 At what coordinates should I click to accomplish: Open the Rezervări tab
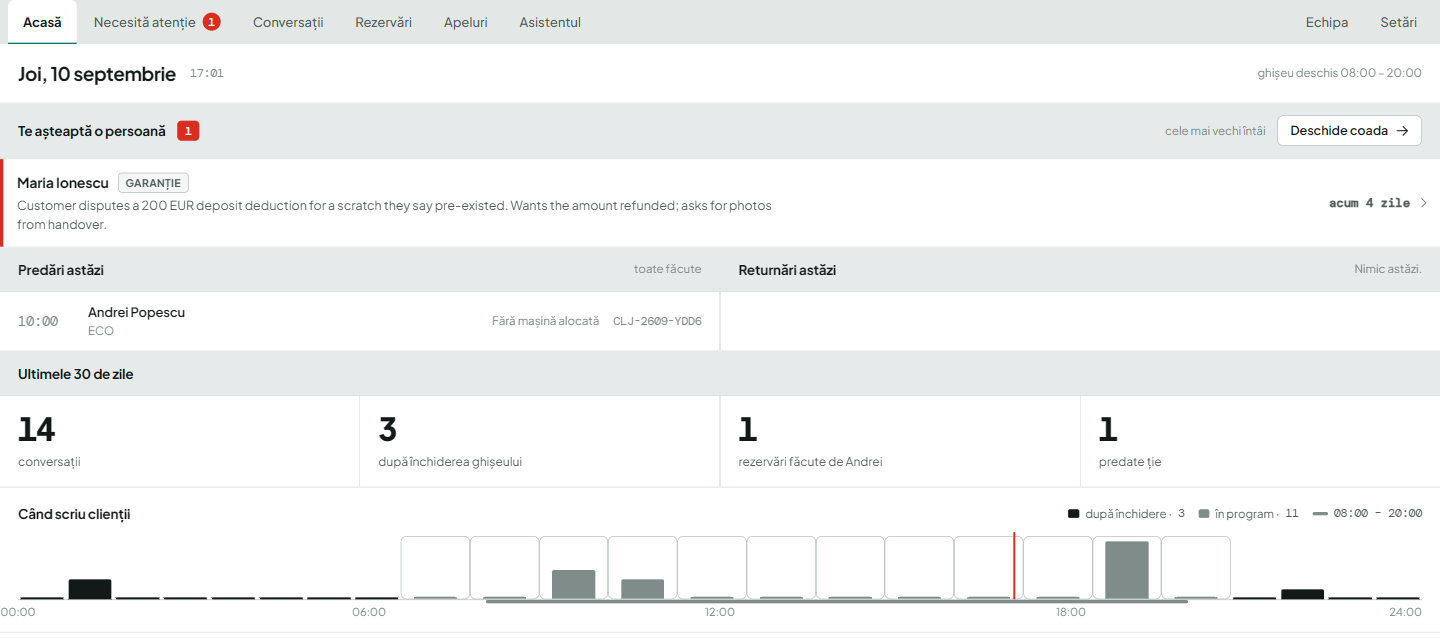coord(383,22)
